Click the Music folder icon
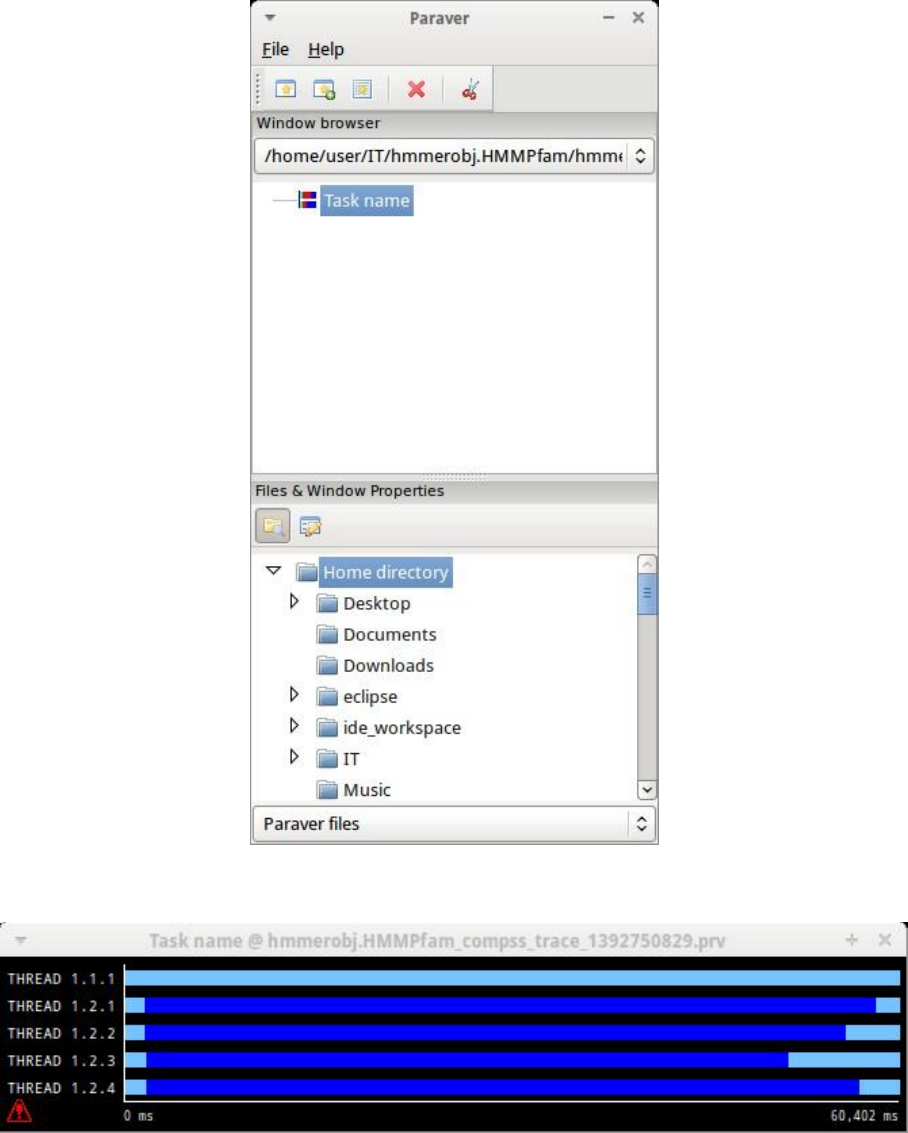This screenshot has height=1133, width=908. (x=327, y=790)
